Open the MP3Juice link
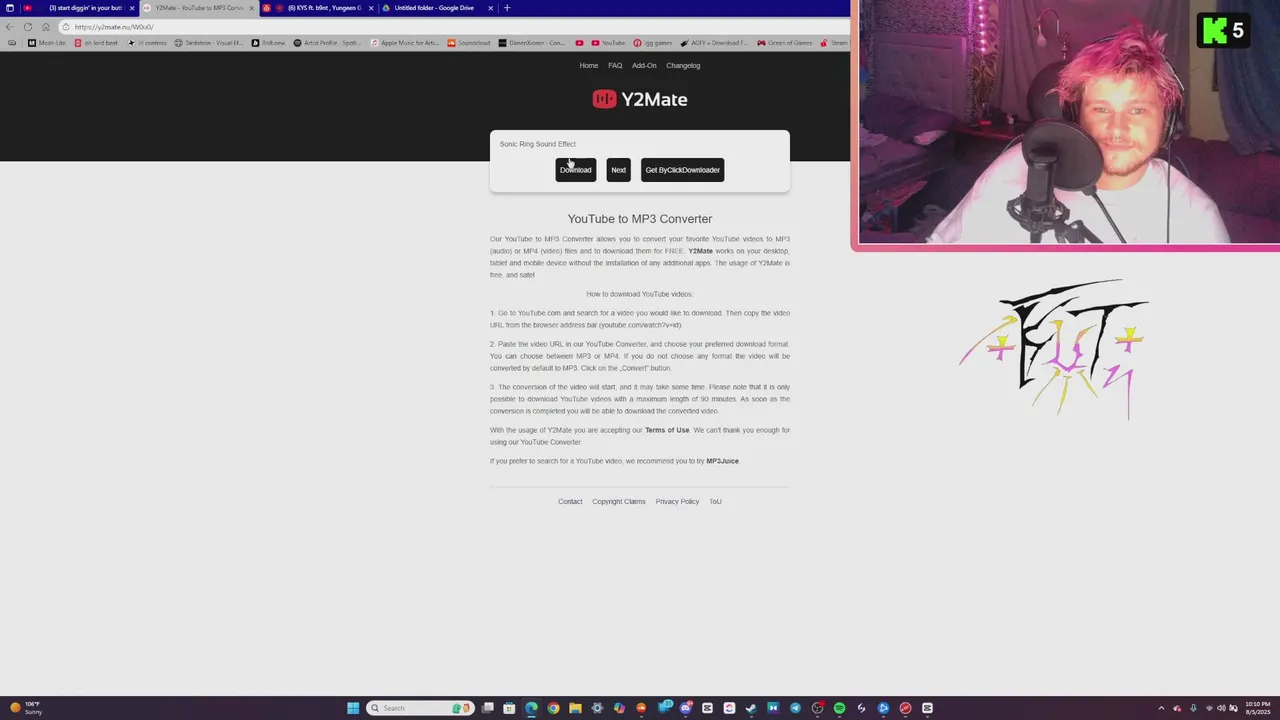Image resolution: width=1280 pixels, height=720 pixels. (722, 461)
